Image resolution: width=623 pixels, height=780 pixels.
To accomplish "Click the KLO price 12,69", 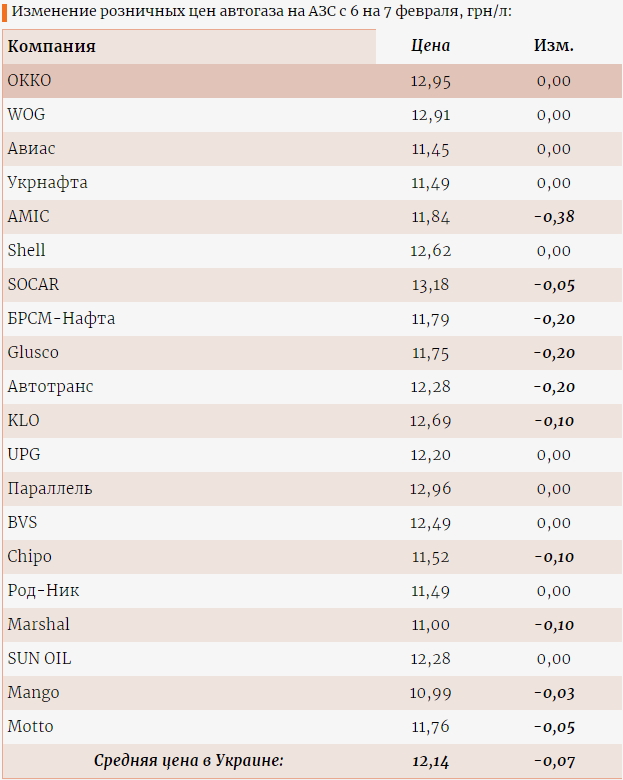I will tap(430, 421).
